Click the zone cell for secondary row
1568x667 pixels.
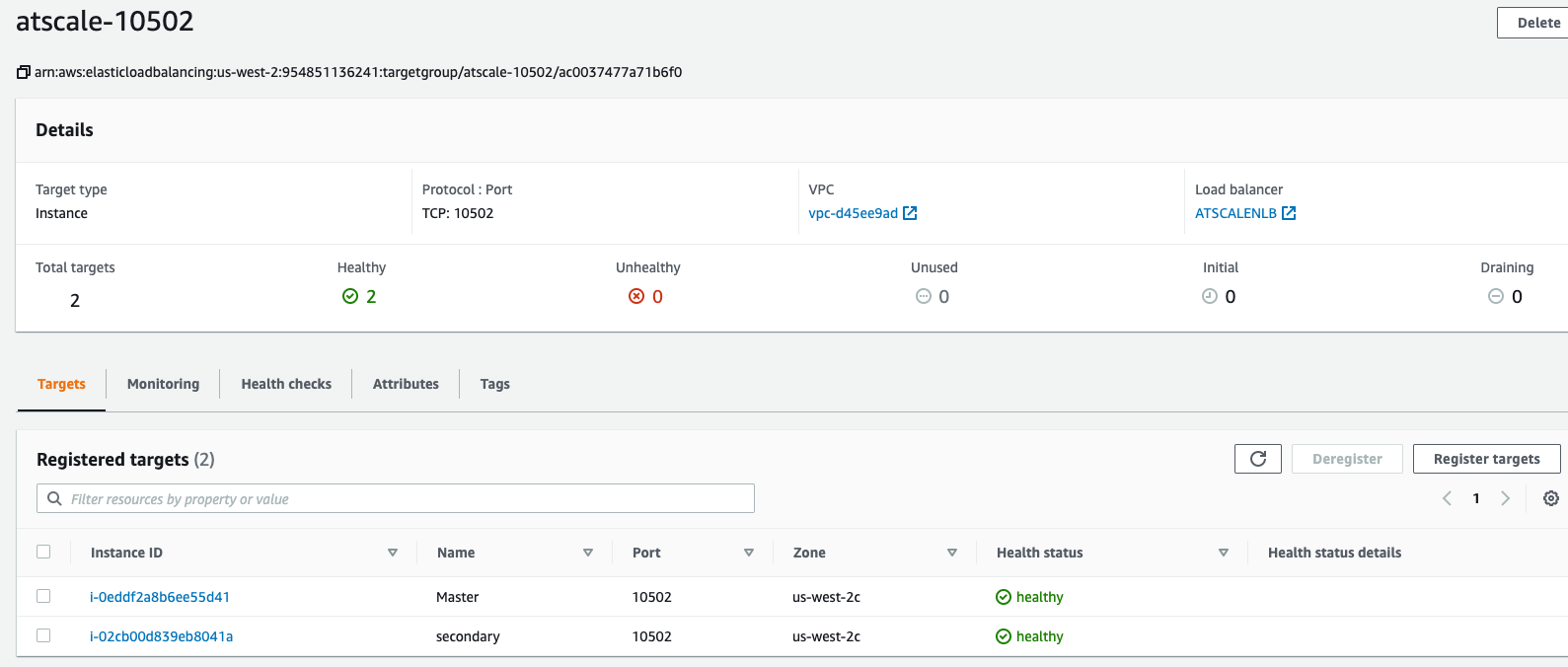[826, 636]
